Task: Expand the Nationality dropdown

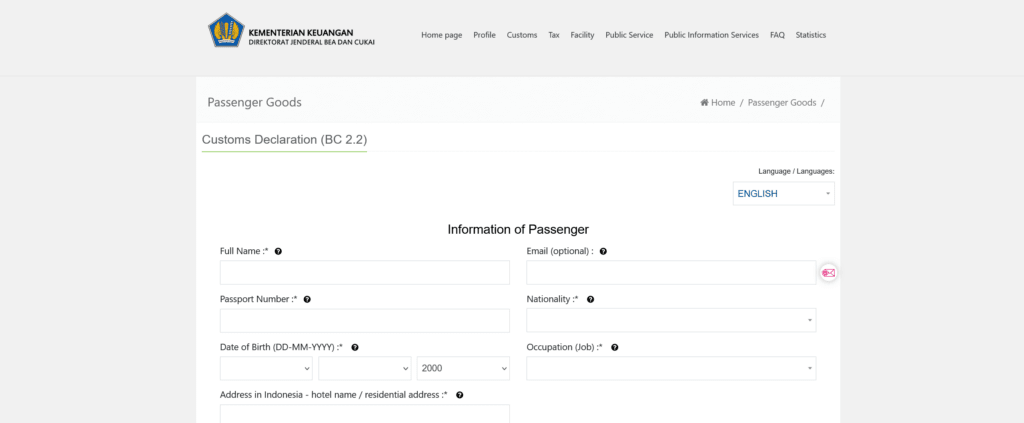Action: tap(671, 320)
